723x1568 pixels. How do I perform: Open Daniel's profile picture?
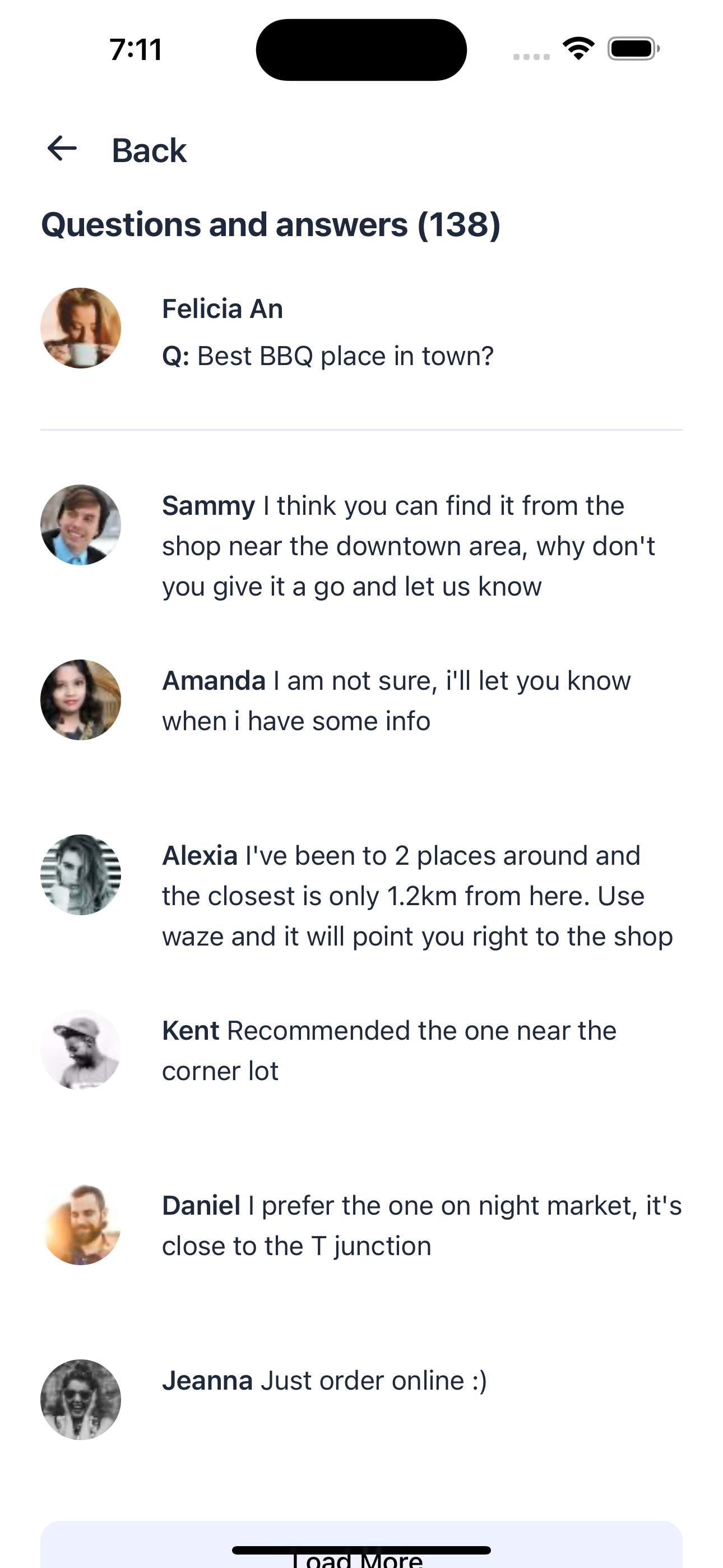[81, 1225]
